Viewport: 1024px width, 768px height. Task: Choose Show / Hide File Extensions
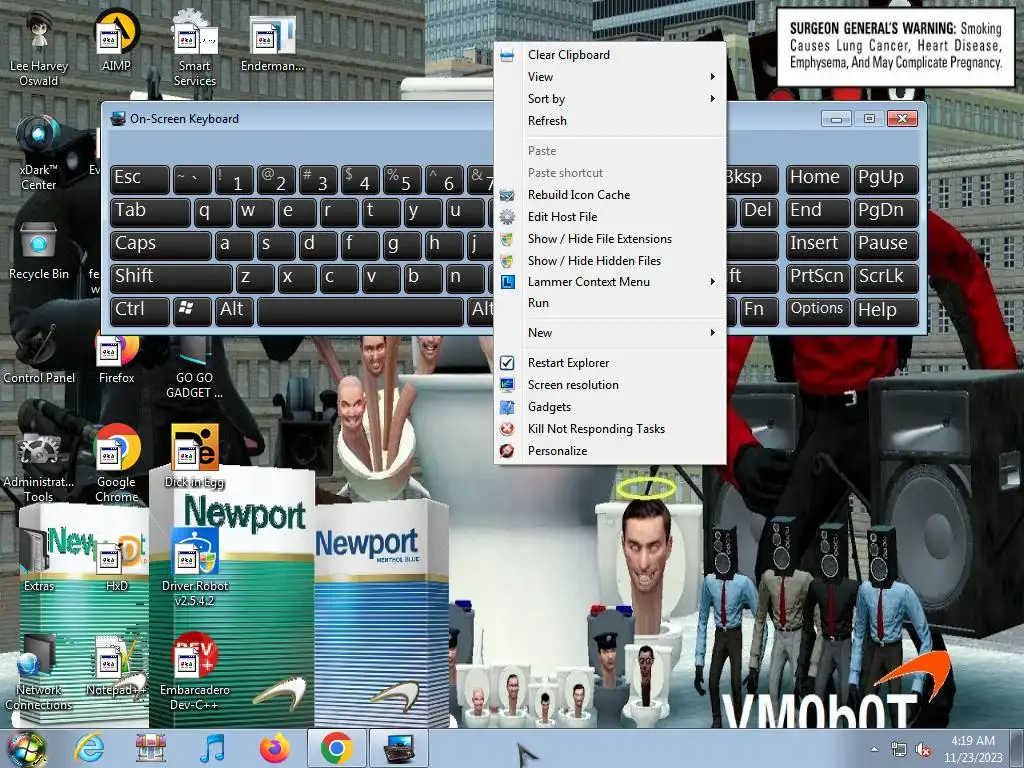(611, 239)
